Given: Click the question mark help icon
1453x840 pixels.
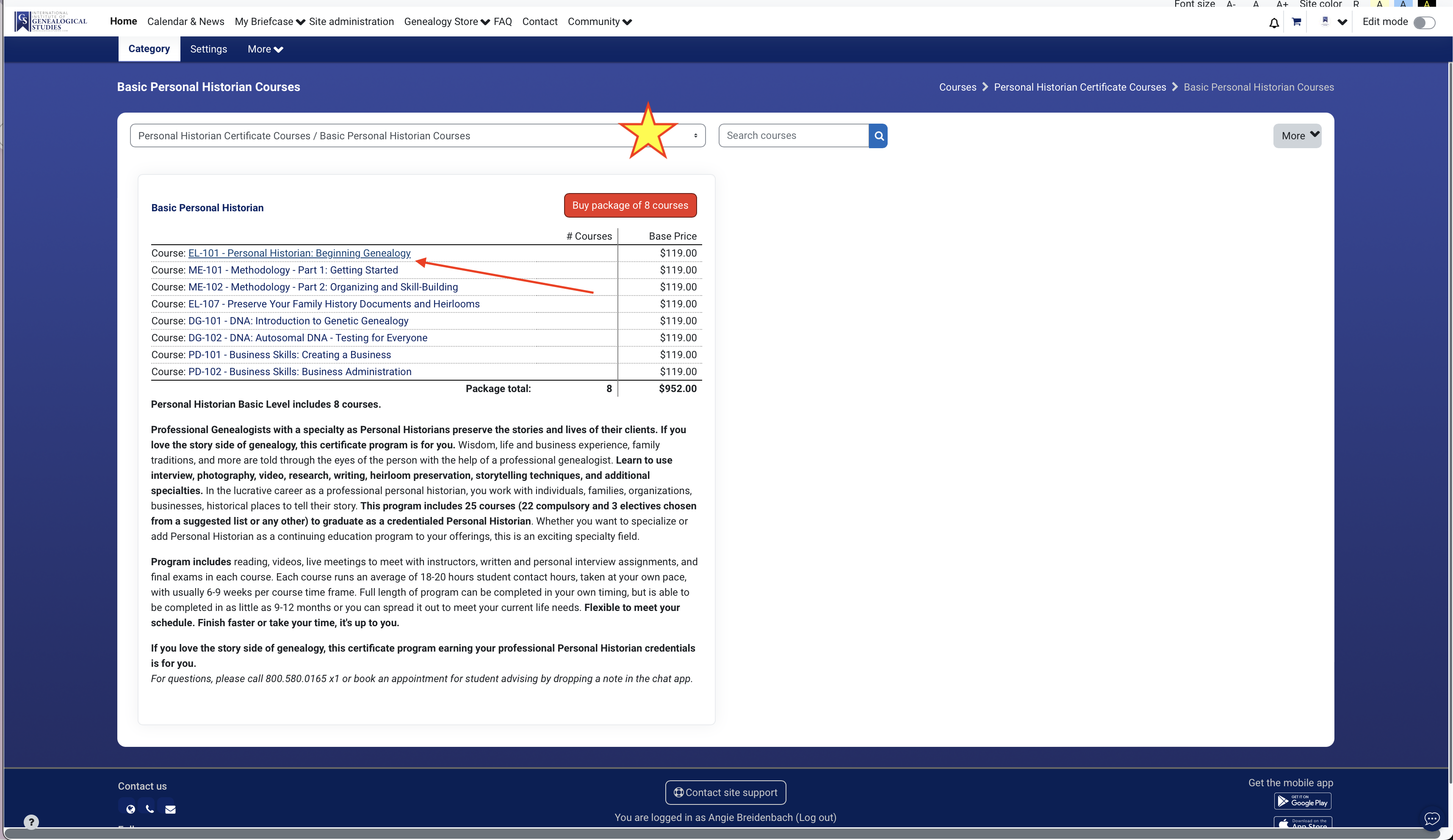Looking at the screenshot, I should (31, 821).
